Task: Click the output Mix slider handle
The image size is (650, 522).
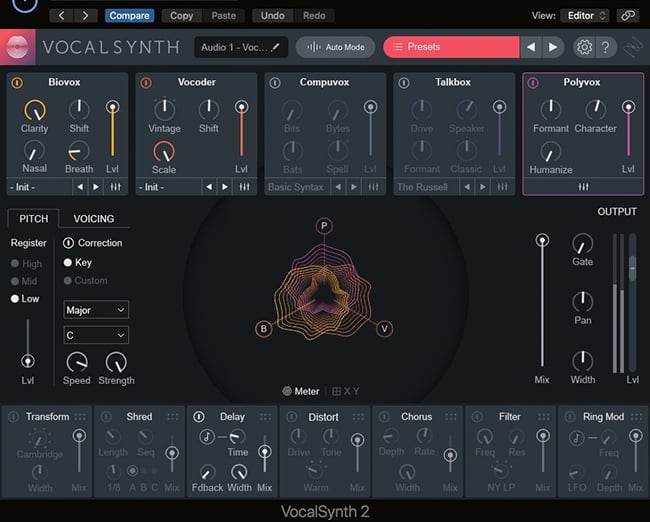Action: (542, 240)
